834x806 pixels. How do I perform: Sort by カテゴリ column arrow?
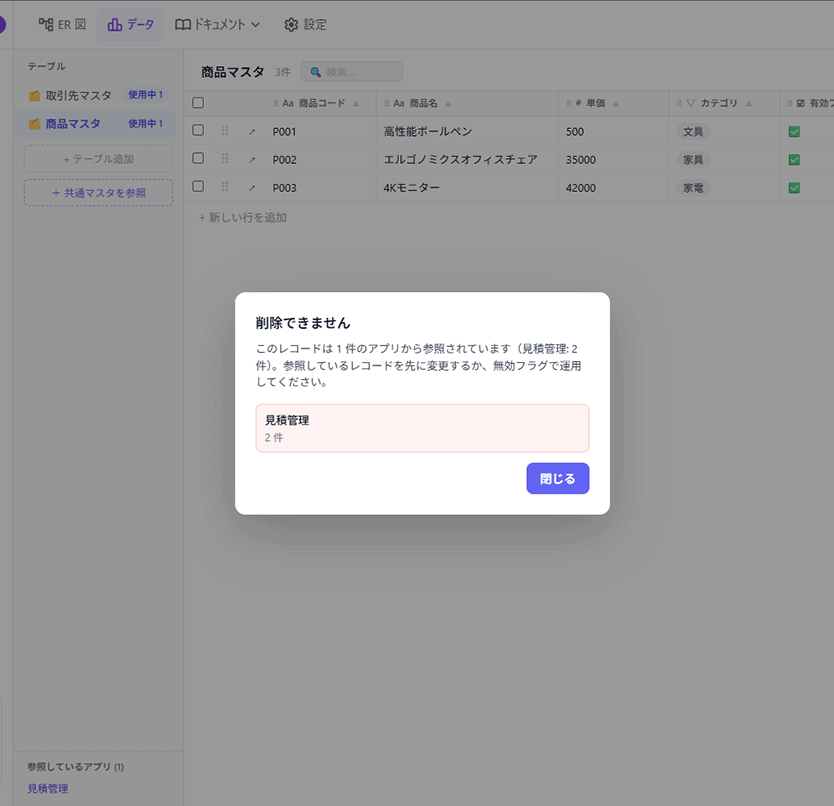748,103
